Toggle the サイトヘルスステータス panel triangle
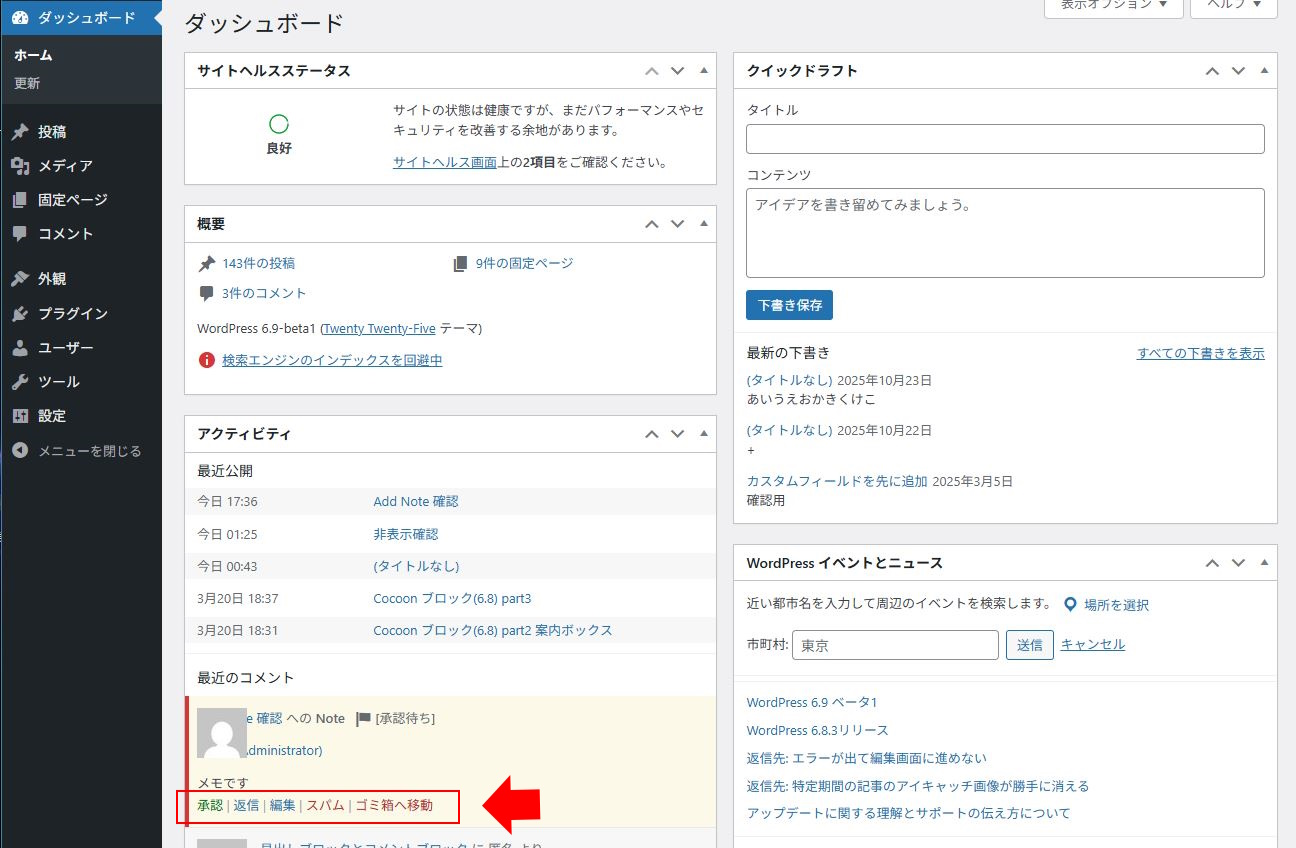Image resolution: width=1296 pixels, height=848 pixels. (x=703, y=71)
